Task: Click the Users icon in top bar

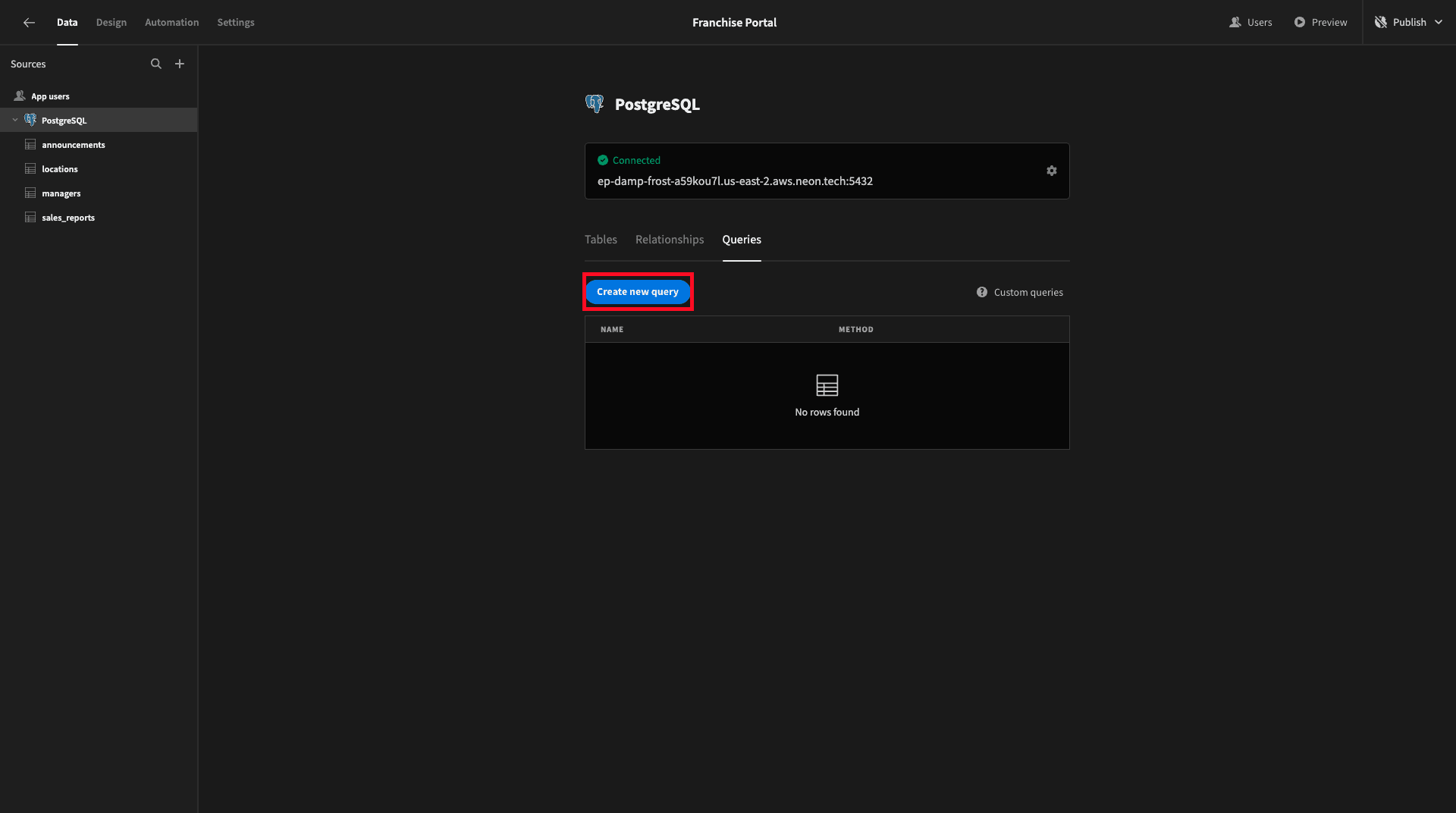Action: [1235, 22]
